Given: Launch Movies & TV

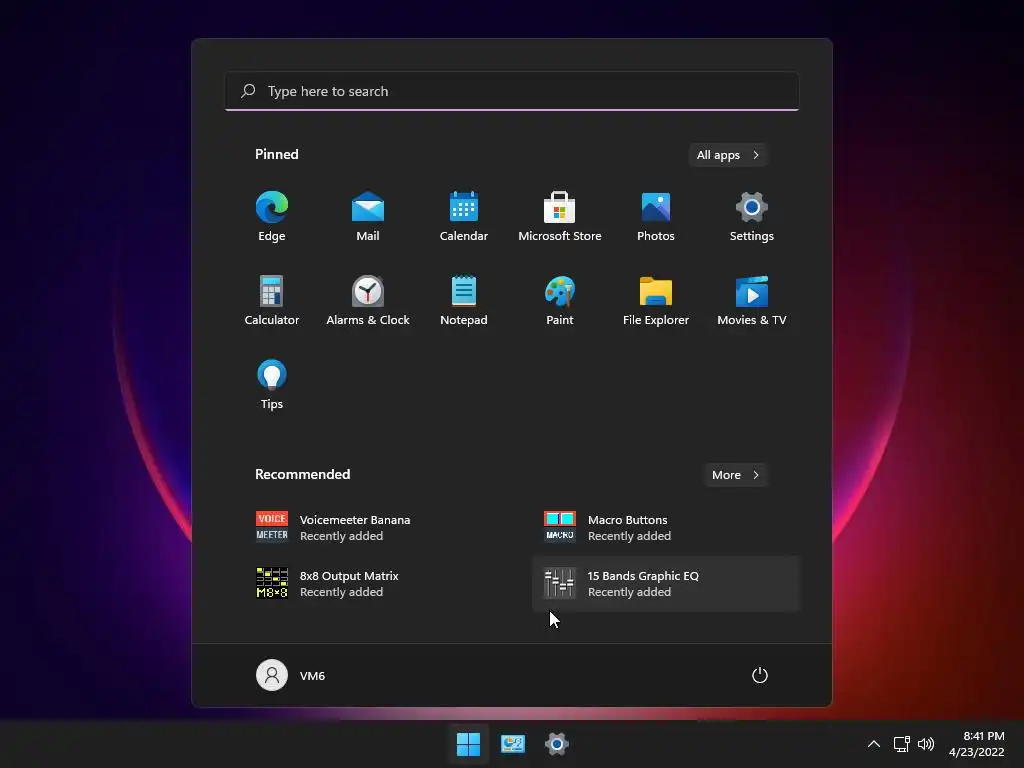Looking at the screenshot, I should coord(752,300).
